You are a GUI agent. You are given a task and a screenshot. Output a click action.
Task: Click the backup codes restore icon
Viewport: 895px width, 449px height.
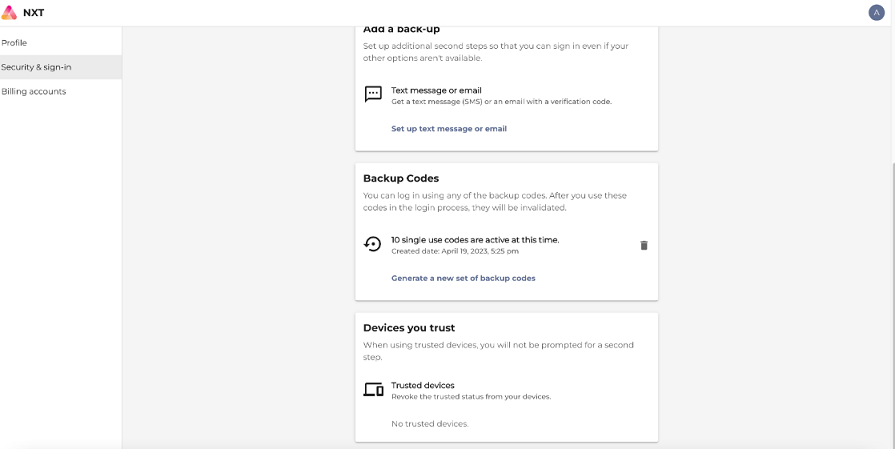(373, 244)
